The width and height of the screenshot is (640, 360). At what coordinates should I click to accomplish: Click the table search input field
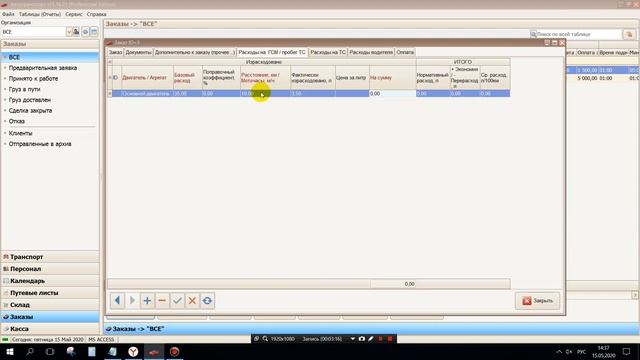tap(578, 34)
